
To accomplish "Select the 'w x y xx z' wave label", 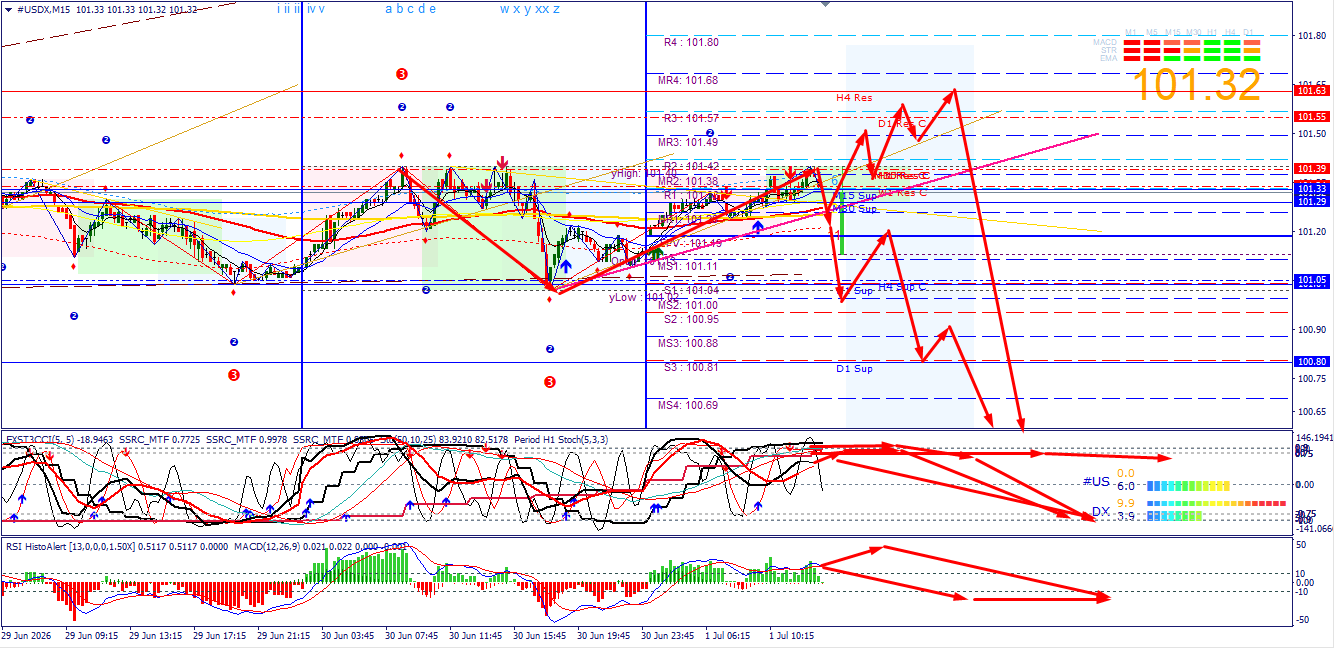I will tap(530, 9).
